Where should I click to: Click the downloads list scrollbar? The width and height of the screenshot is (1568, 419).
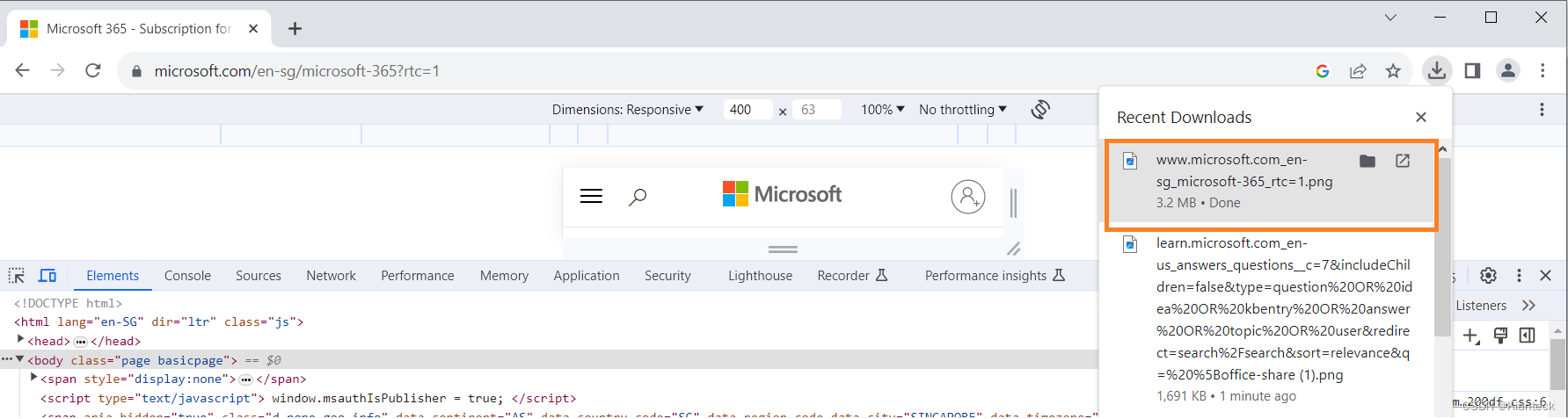1442,246
